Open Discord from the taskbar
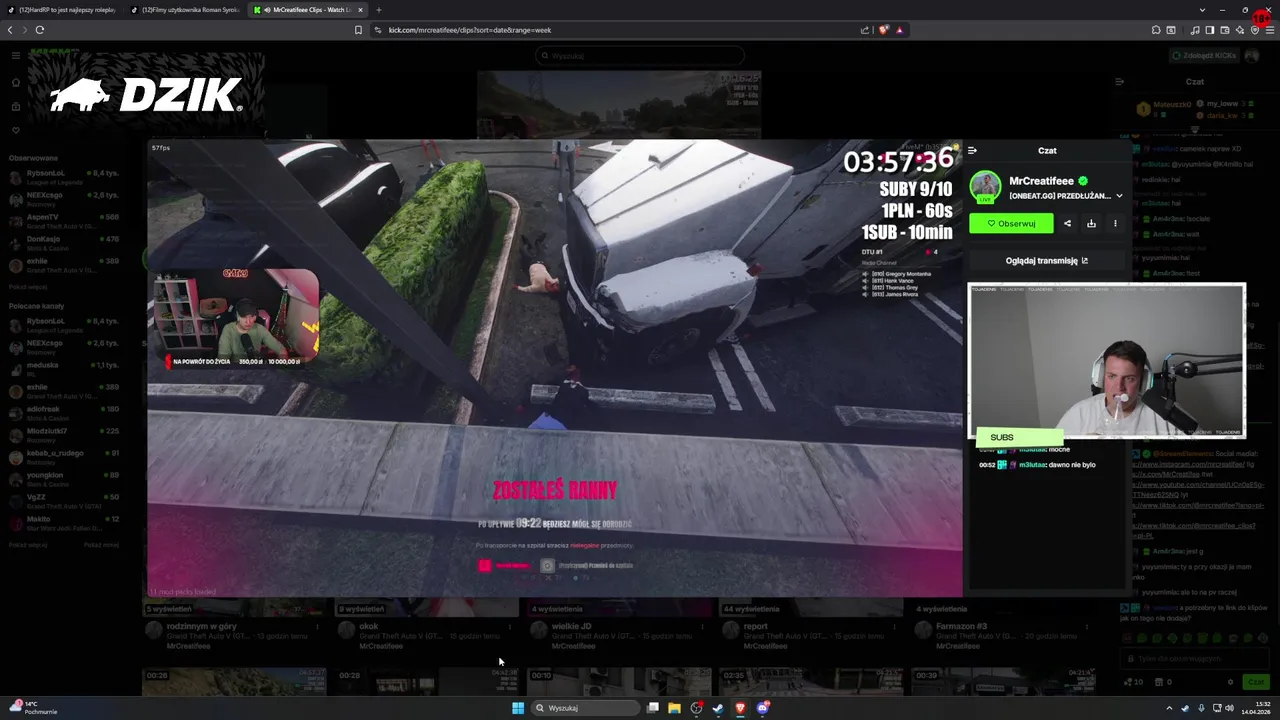The image size is (1280, 720). pyautogui.click(x=763, y=708)
